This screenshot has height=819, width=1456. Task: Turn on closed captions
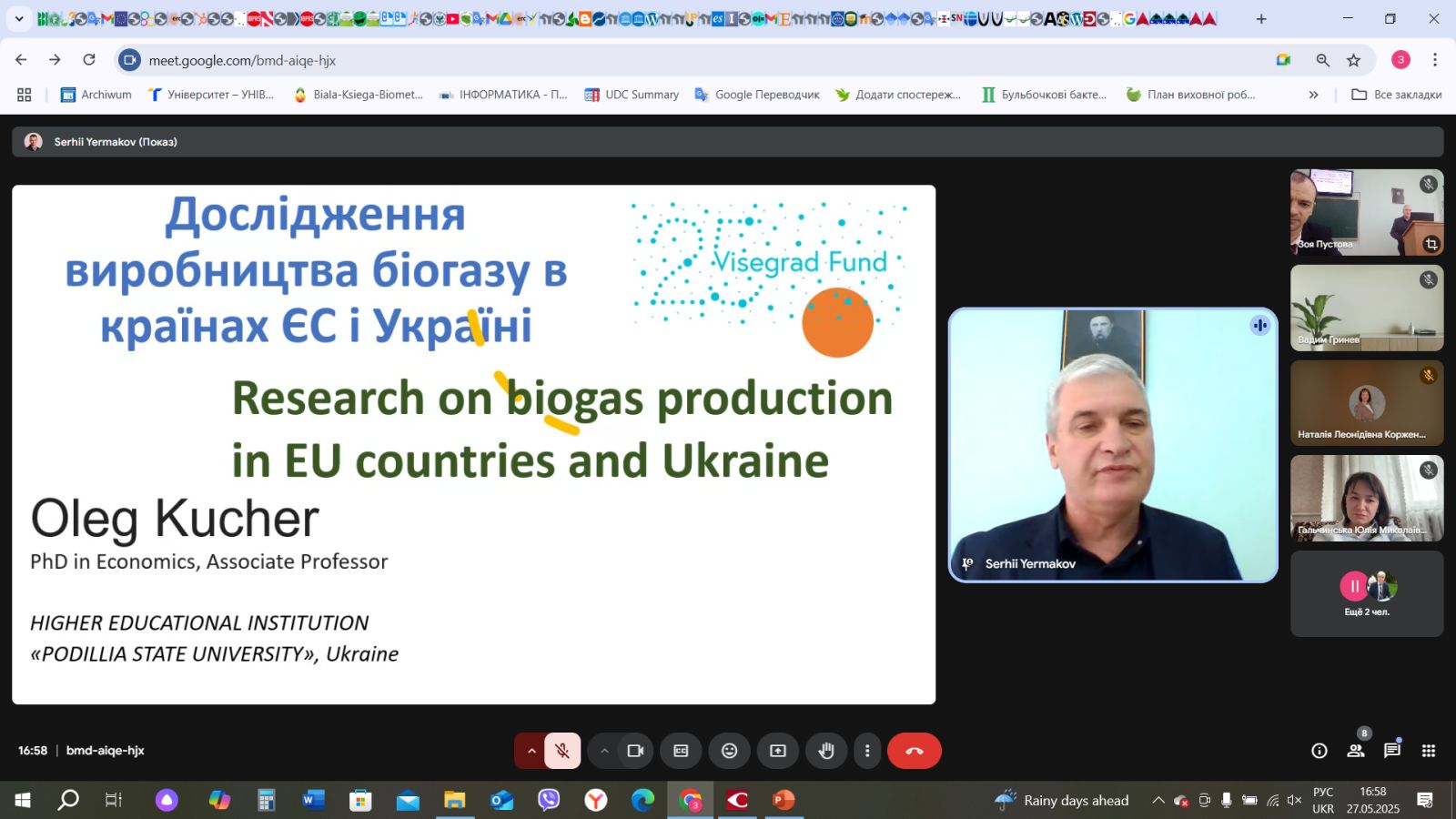(x=681, y=751)
